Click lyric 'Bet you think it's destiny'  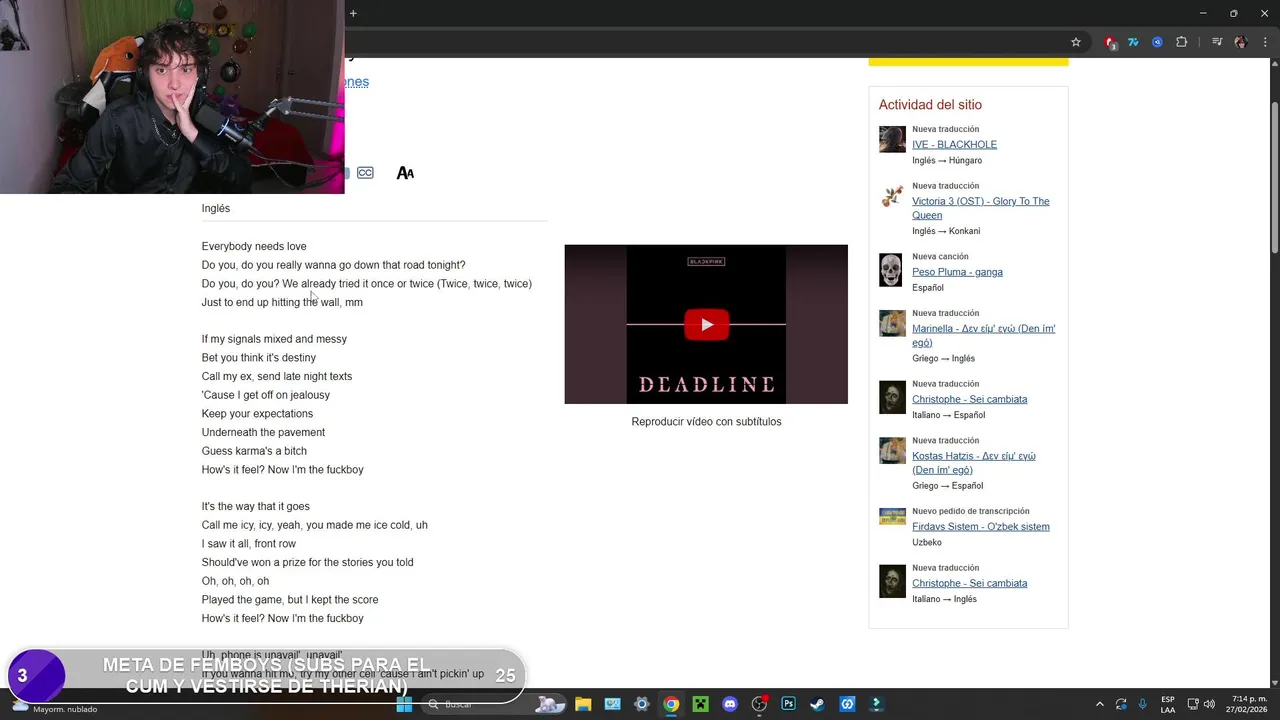coord(258,358)
